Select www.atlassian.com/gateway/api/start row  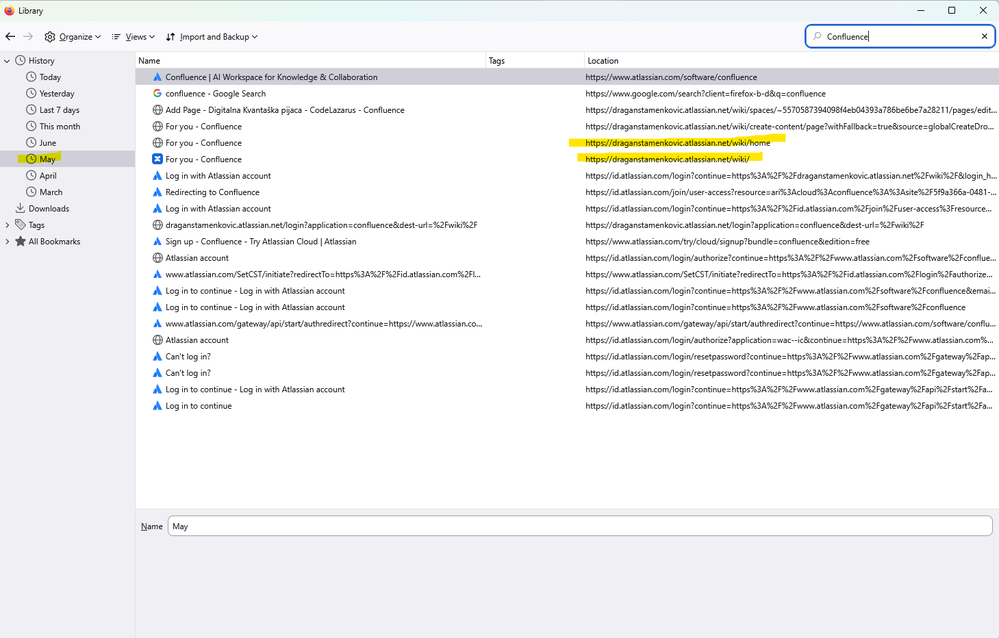(567, 324)
